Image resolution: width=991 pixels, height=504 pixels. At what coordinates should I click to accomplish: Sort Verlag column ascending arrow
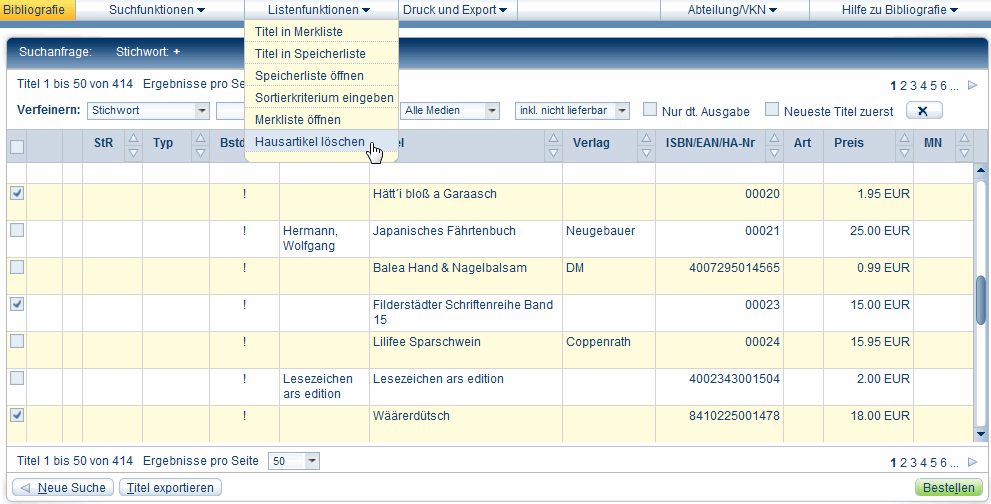tap(646, 138)
